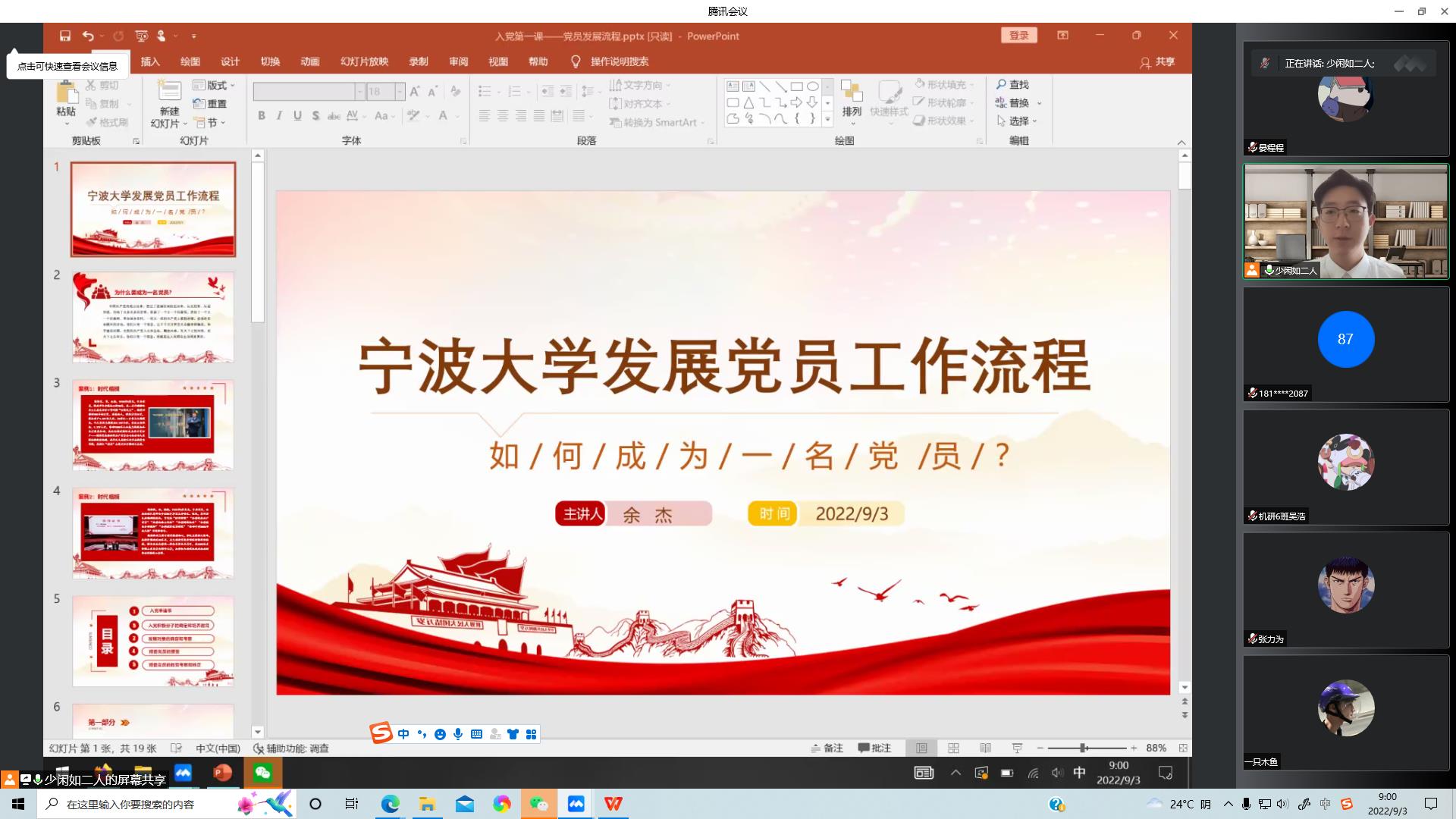
Task: Open reading view from the status bar
Action: pos(985,748)
